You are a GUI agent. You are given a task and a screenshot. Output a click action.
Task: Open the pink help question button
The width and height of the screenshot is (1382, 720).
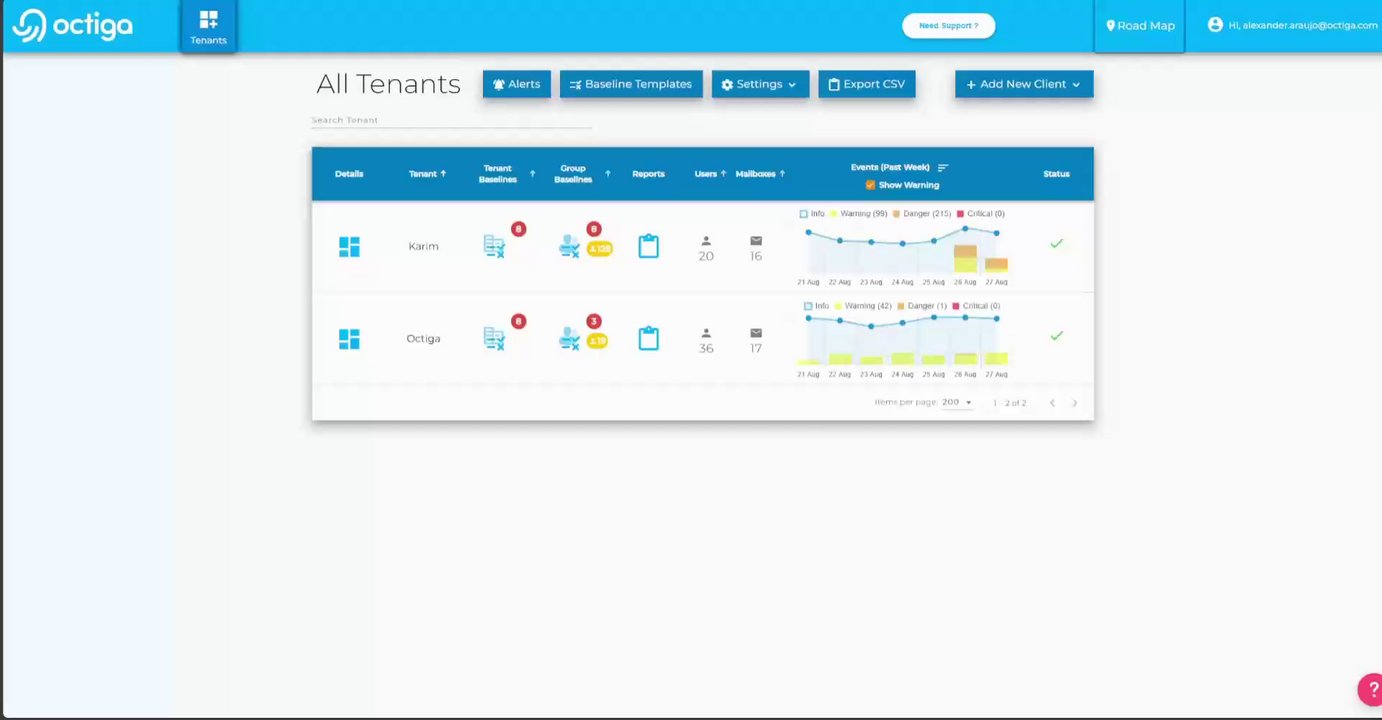1370,689
